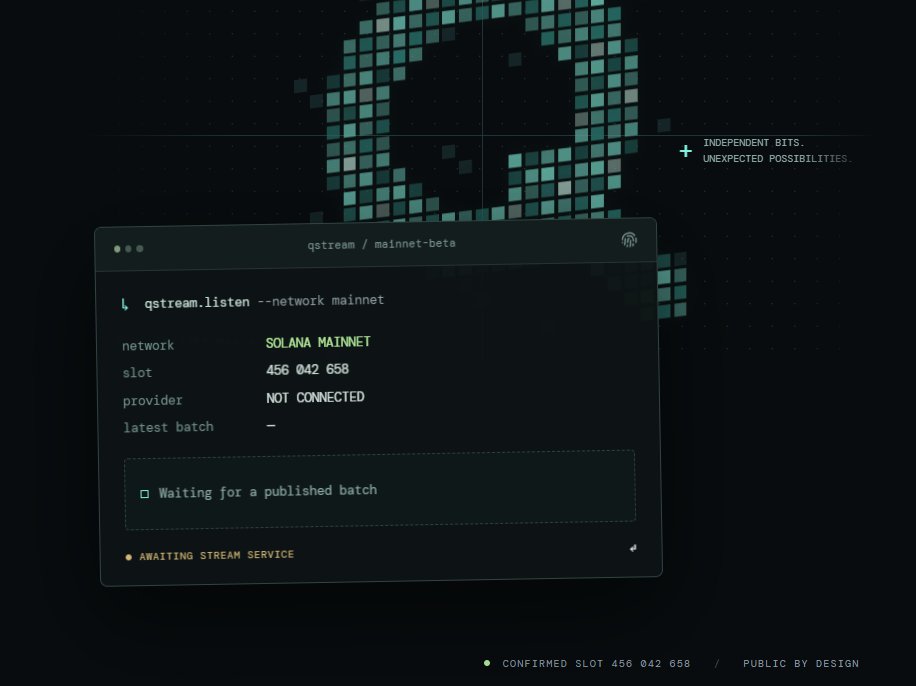Click the green dot before CONFIRMED SLOT
The image size is (916, 686).
(x=487, y=663)
